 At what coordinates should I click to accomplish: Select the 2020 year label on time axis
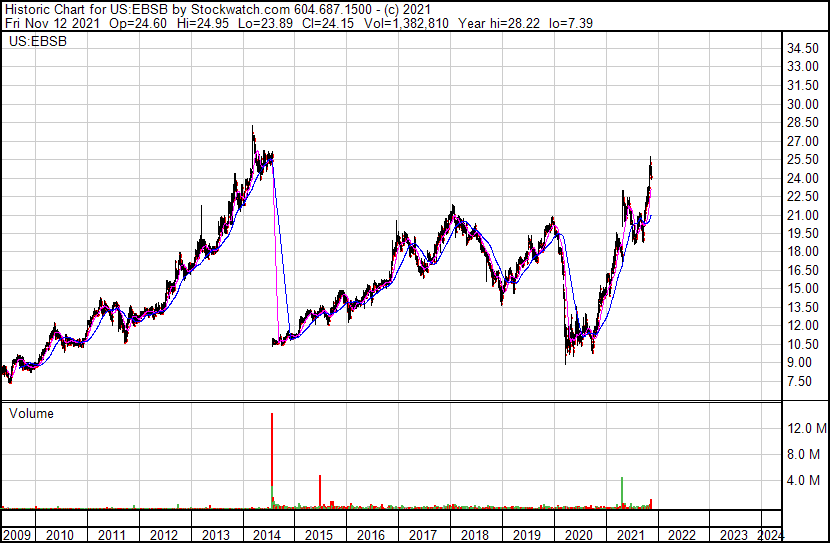click(x=578, y=535)
